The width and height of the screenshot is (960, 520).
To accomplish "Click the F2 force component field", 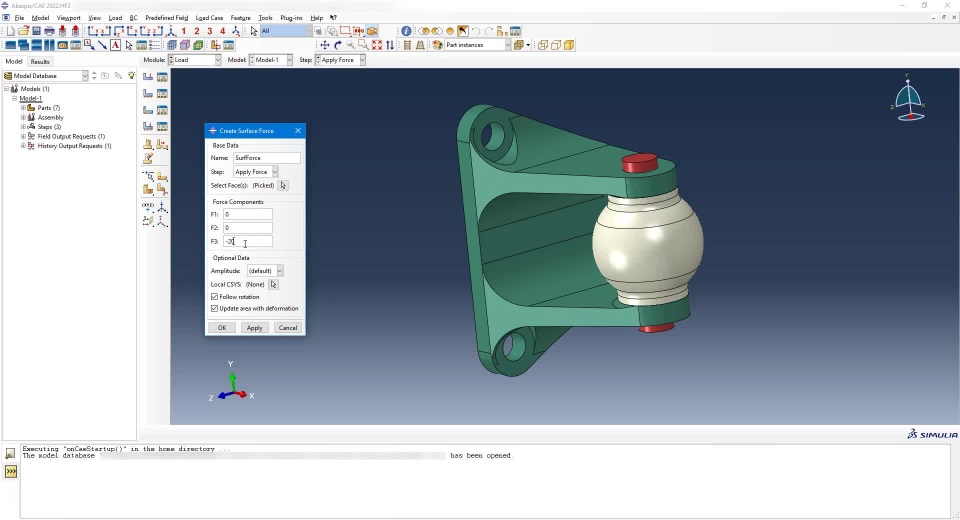I will coord(247,228).
